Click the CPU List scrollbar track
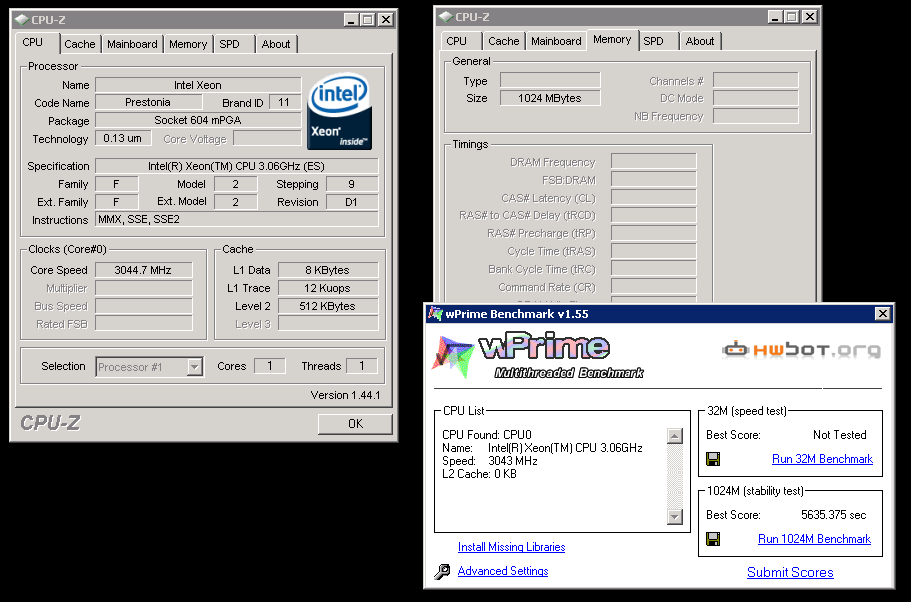 [675, 476]
